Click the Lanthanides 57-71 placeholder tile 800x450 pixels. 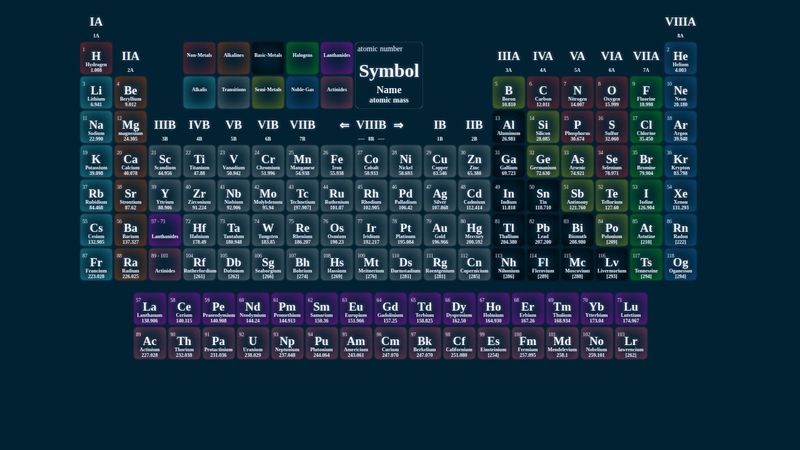[165, 231]
